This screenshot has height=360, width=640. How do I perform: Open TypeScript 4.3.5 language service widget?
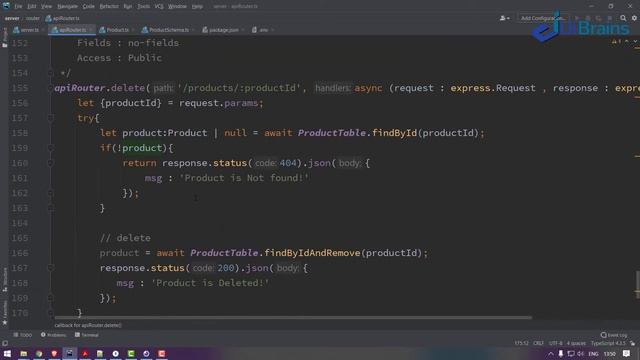[608, 344]
